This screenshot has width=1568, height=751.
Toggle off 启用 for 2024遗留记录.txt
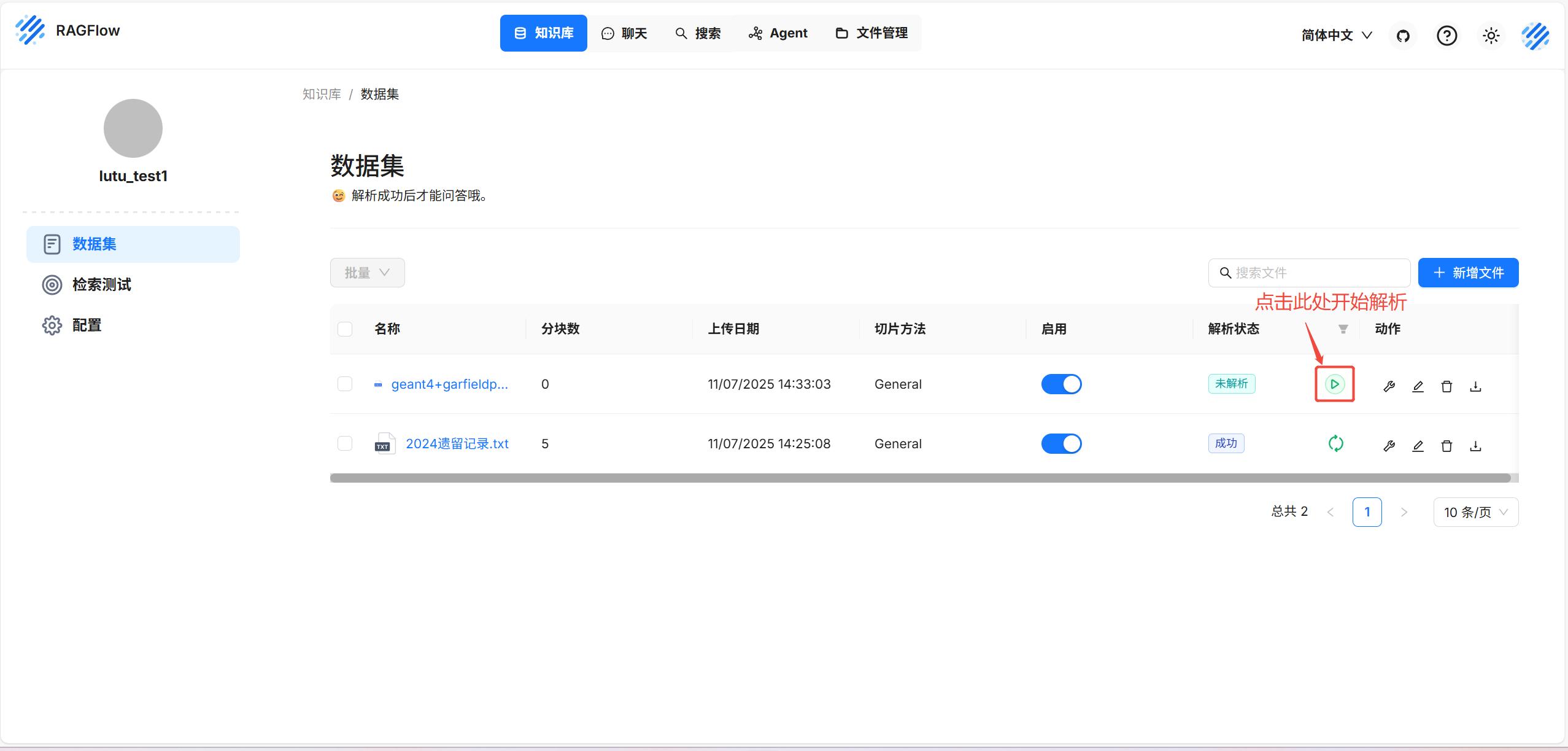point(1061,443)
